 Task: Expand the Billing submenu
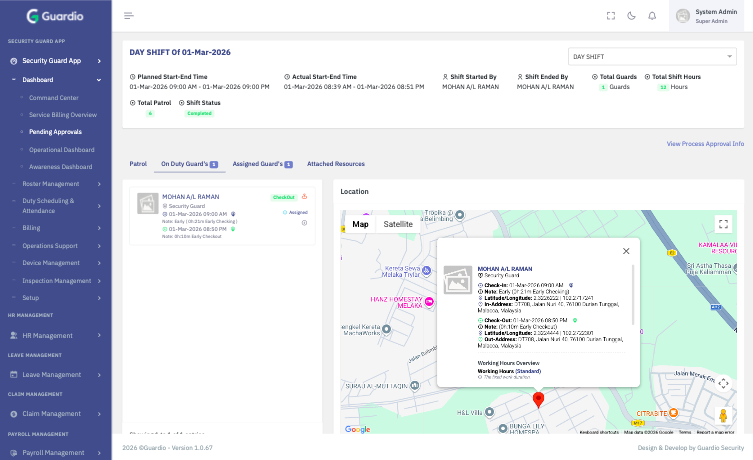tap(56, 228)
